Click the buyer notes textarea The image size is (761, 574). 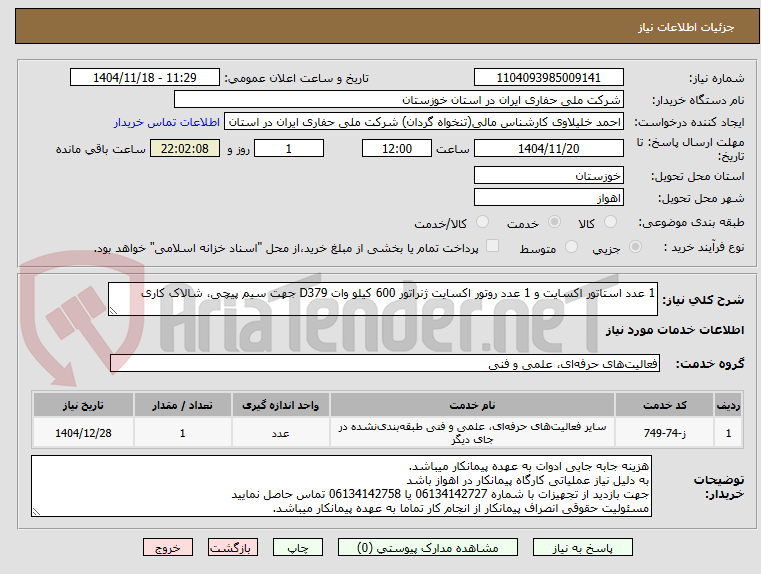click(341, 486)
